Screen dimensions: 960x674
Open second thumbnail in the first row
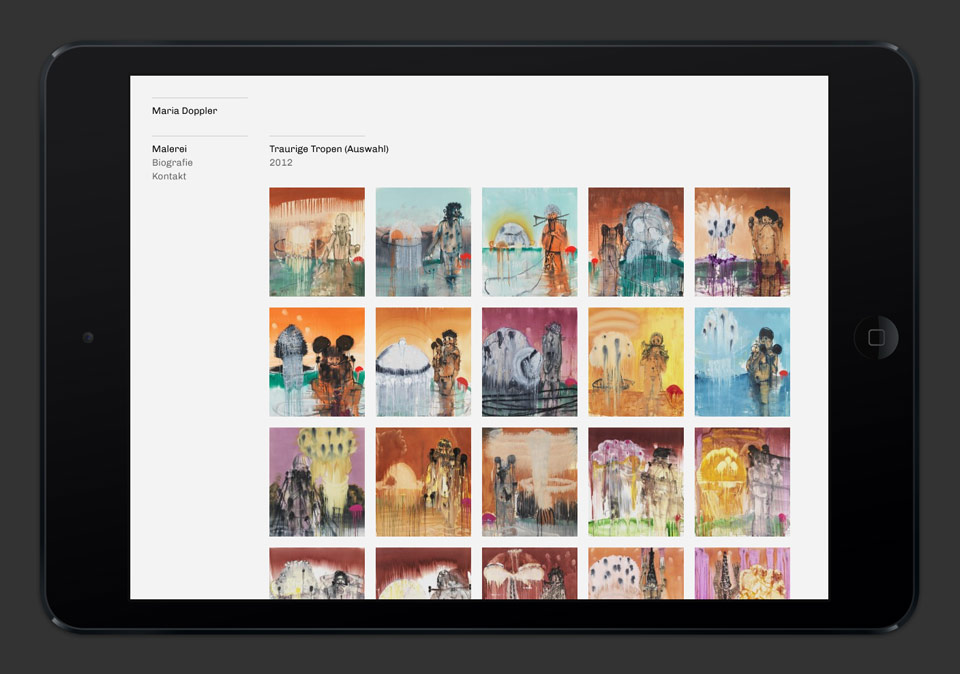(423, 242)
